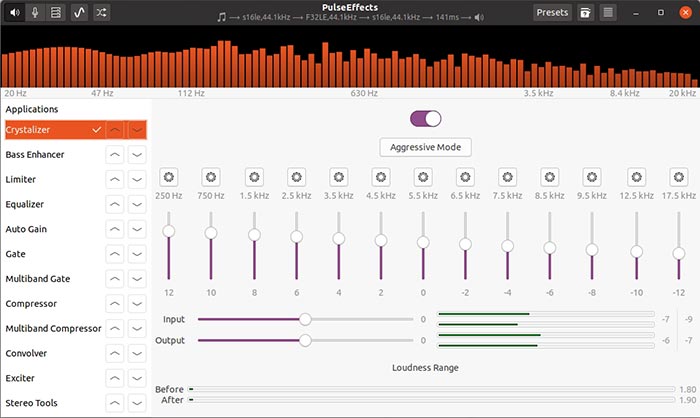700x418 pixels.
Task: Move Multiband Compressor up in the list
Action: click(x=115, y=329)
